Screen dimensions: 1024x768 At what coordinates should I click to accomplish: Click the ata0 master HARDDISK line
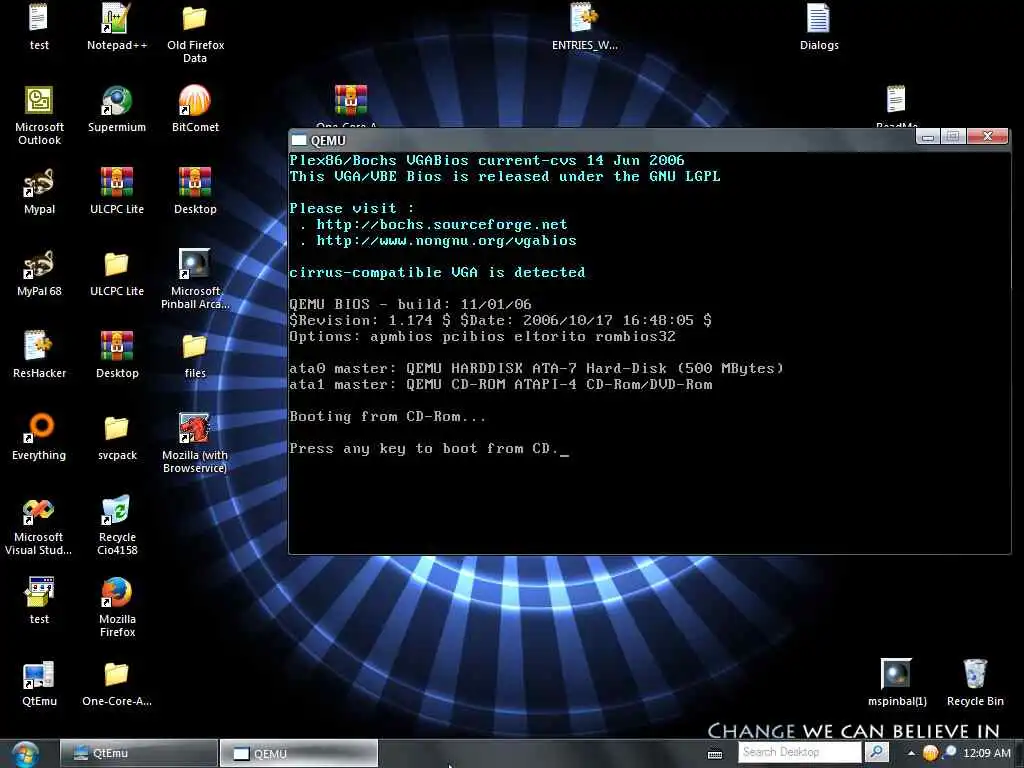536,368
